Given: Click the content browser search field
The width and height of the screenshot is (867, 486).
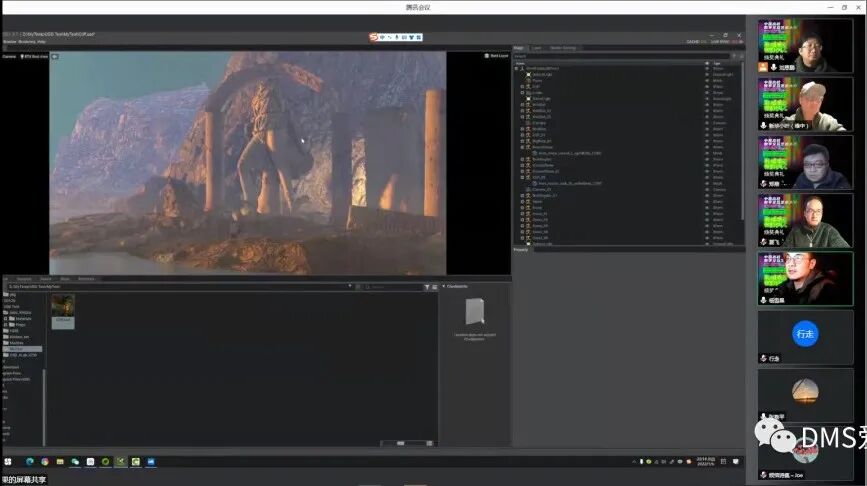Looking at the screenshot, I should [x=392, y=287].
